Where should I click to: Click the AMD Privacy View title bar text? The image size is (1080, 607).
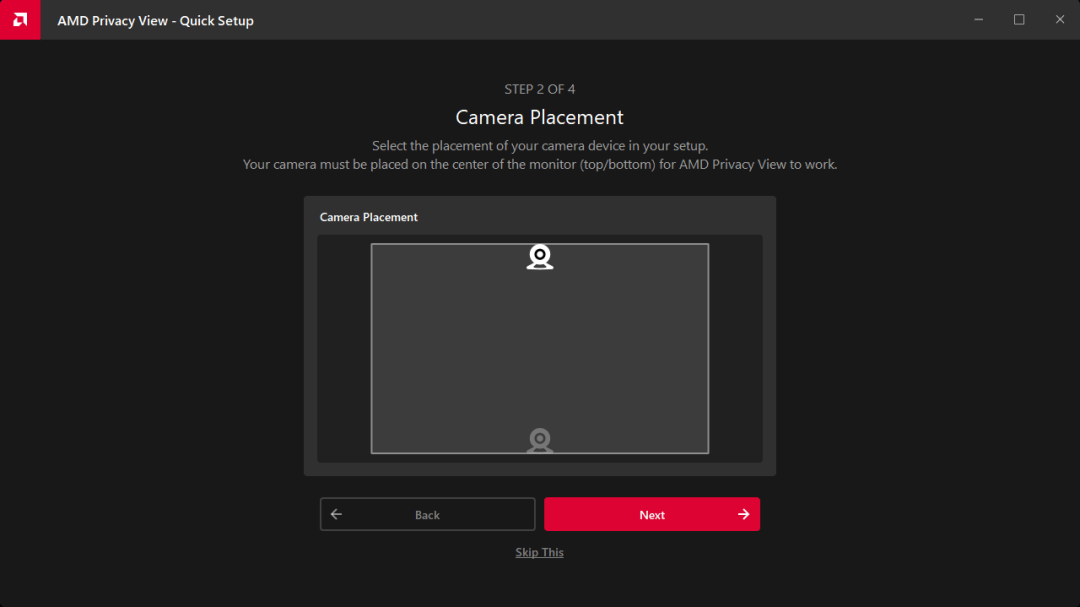(x=155, y=20)
